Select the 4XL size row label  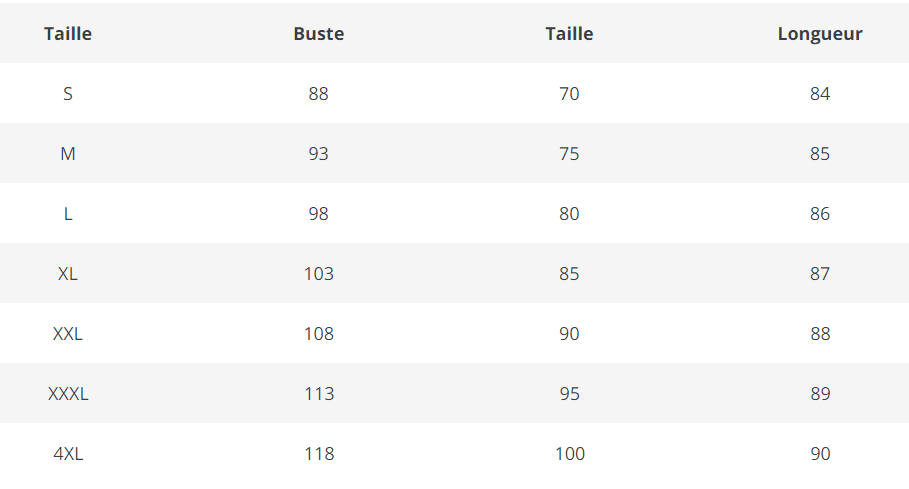[68, 454]
